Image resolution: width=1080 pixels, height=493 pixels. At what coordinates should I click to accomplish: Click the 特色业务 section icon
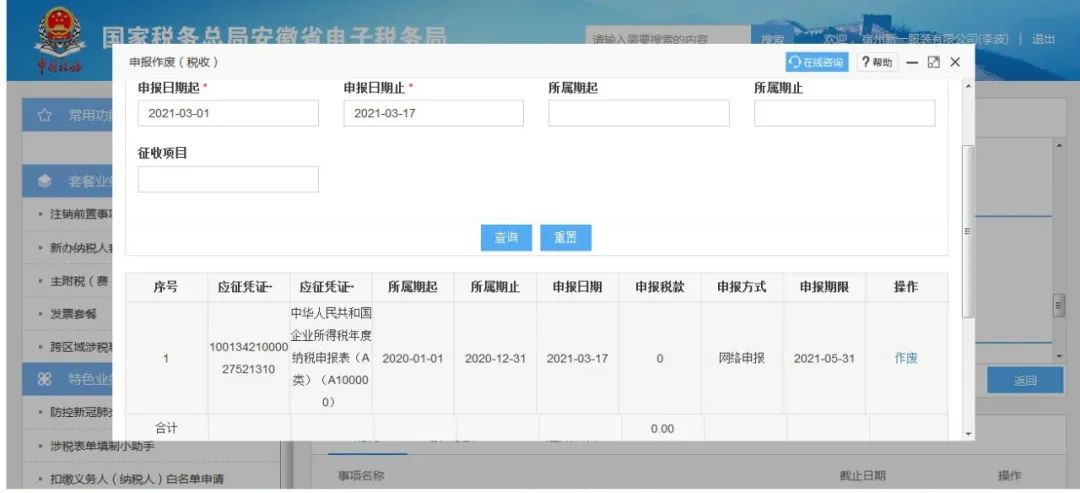pyautogui.click(x=45, y=379)
